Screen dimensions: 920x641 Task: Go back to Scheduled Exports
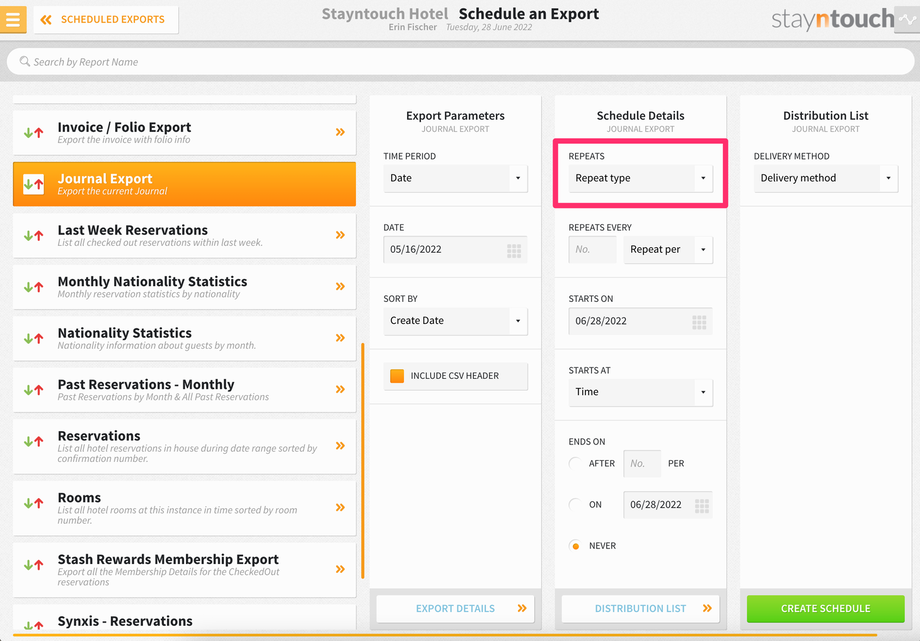tap(106, 19)
